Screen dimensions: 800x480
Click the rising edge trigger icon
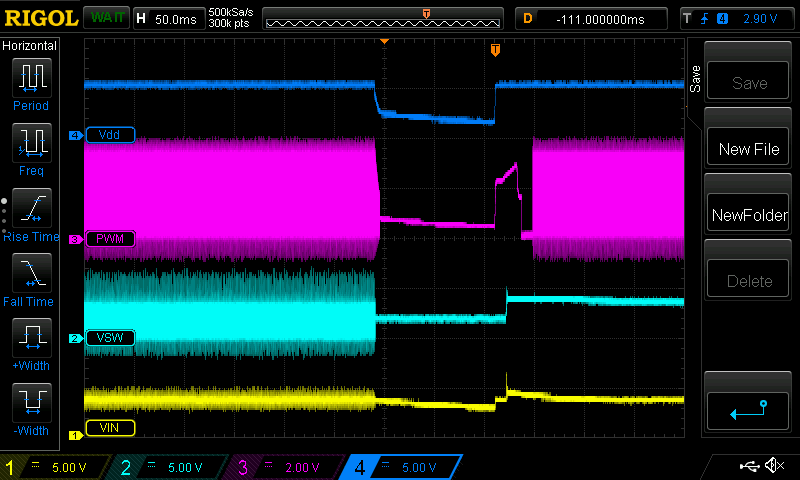tap(705, 19)
